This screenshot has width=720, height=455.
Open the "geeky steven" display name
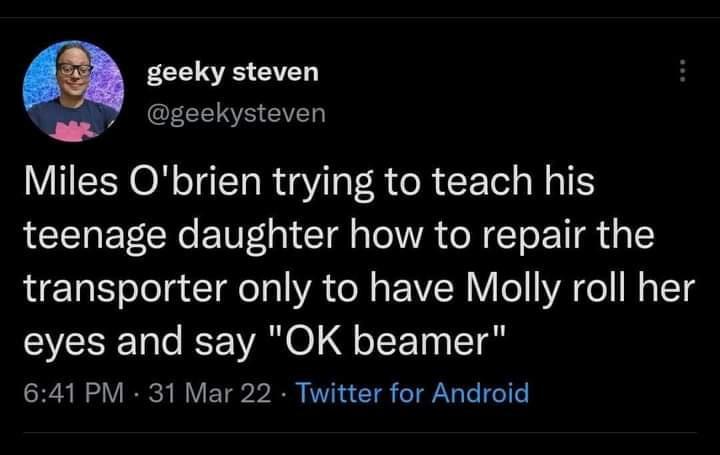pos(232,72)
